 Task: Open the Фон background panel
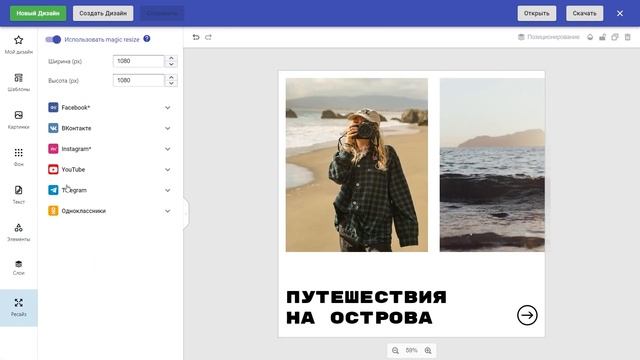[x=18, y=157]
